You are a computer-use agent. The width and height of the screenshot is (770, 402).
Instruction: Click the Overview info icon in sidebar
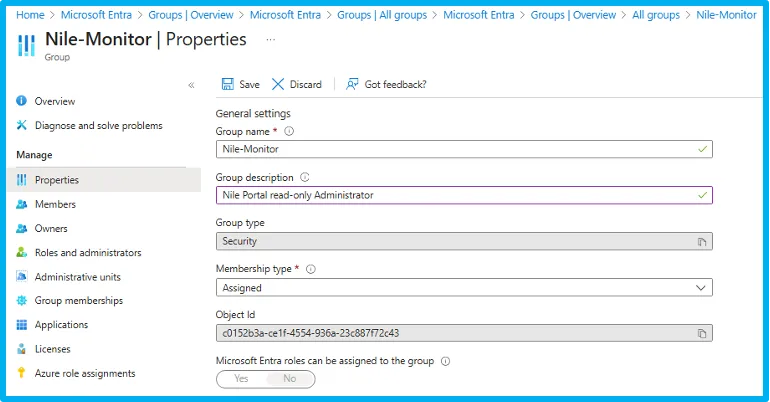click(x=22, y=101)
